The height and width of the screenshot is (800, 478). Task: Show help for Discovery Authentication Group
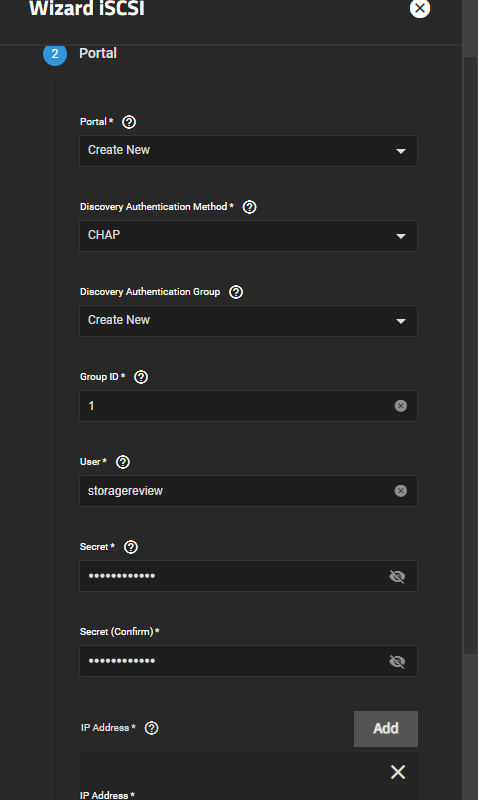pos(236,292)
